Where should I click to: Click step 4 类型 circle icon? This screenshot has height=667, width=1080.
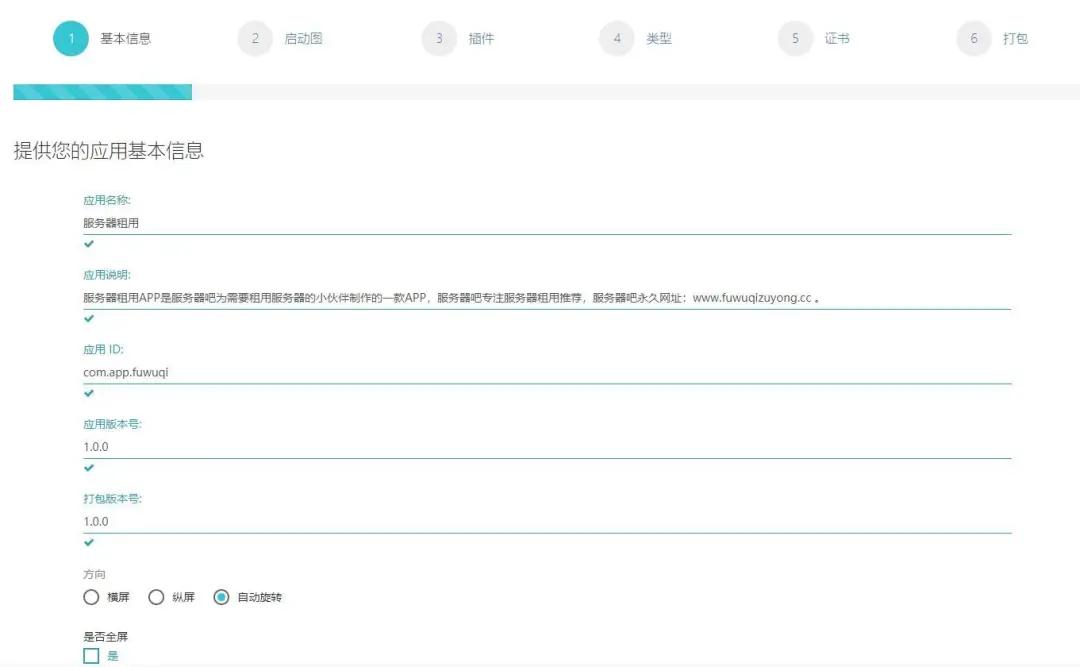point(617,38)
